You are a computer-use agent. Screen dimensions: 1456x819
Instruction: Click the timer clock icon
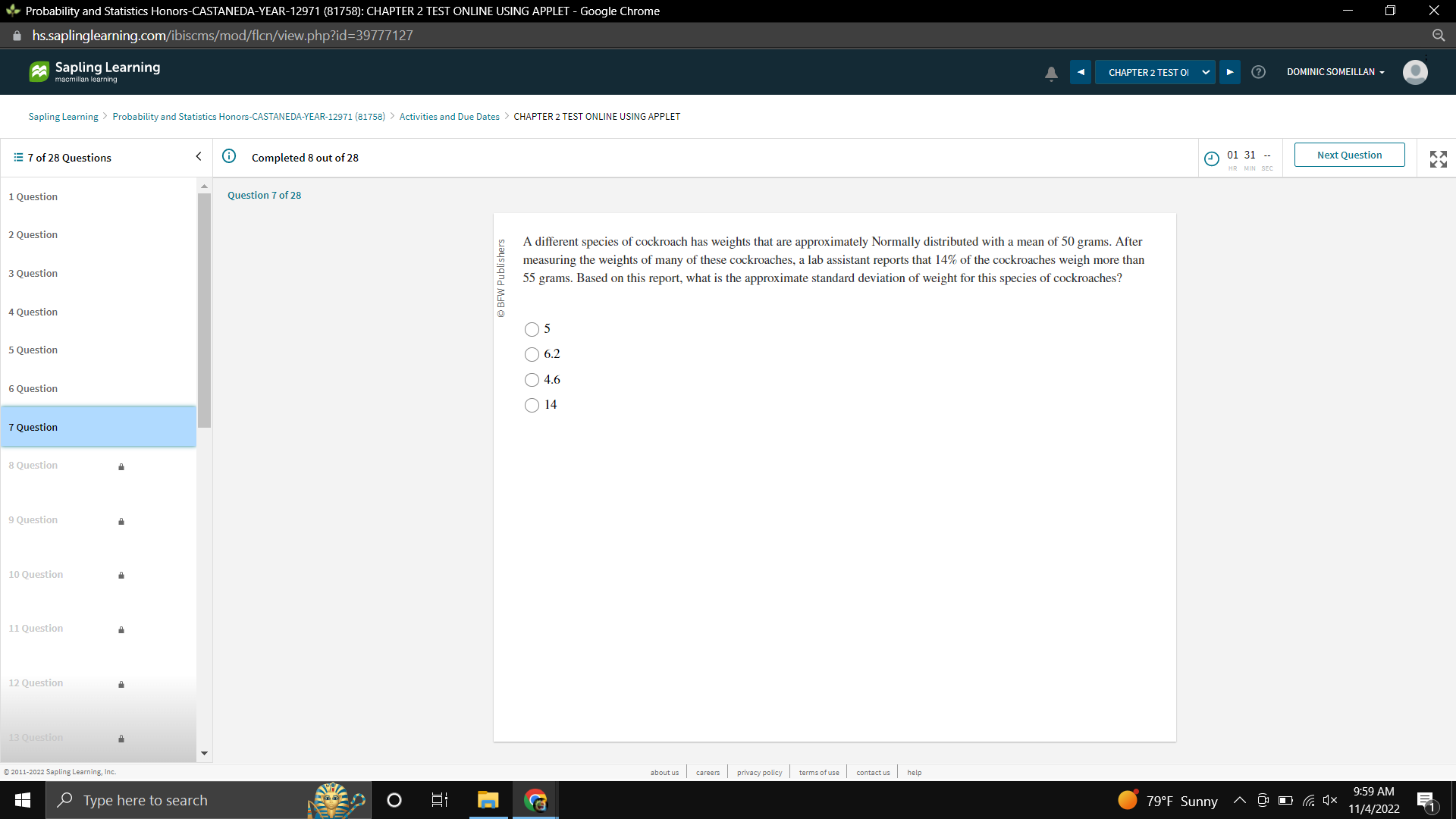1212,158
